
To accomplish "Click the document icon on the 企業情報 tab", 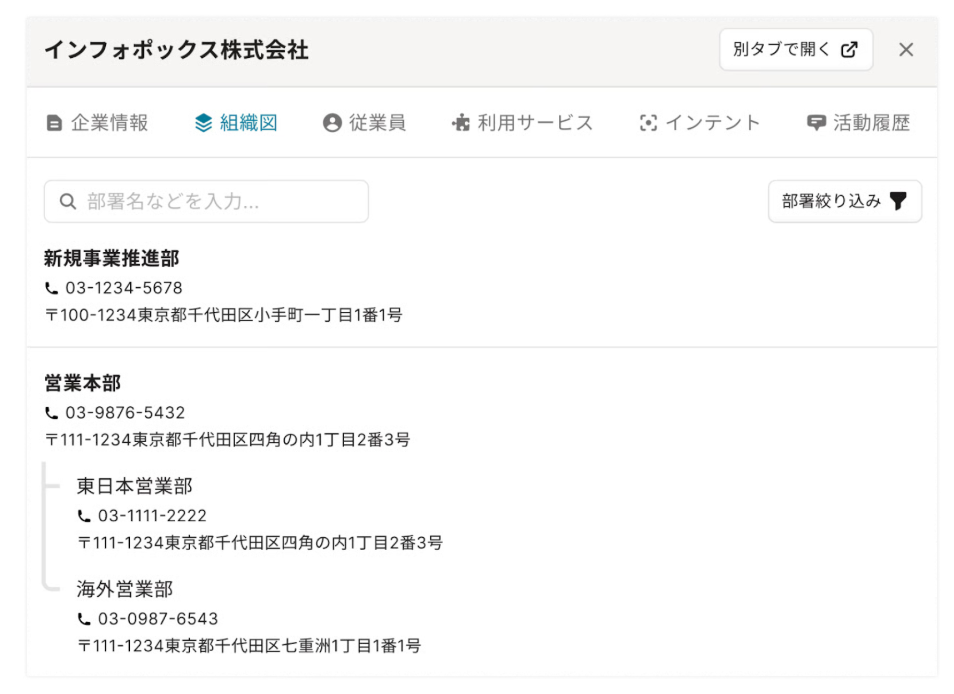I will pos(55,122).
